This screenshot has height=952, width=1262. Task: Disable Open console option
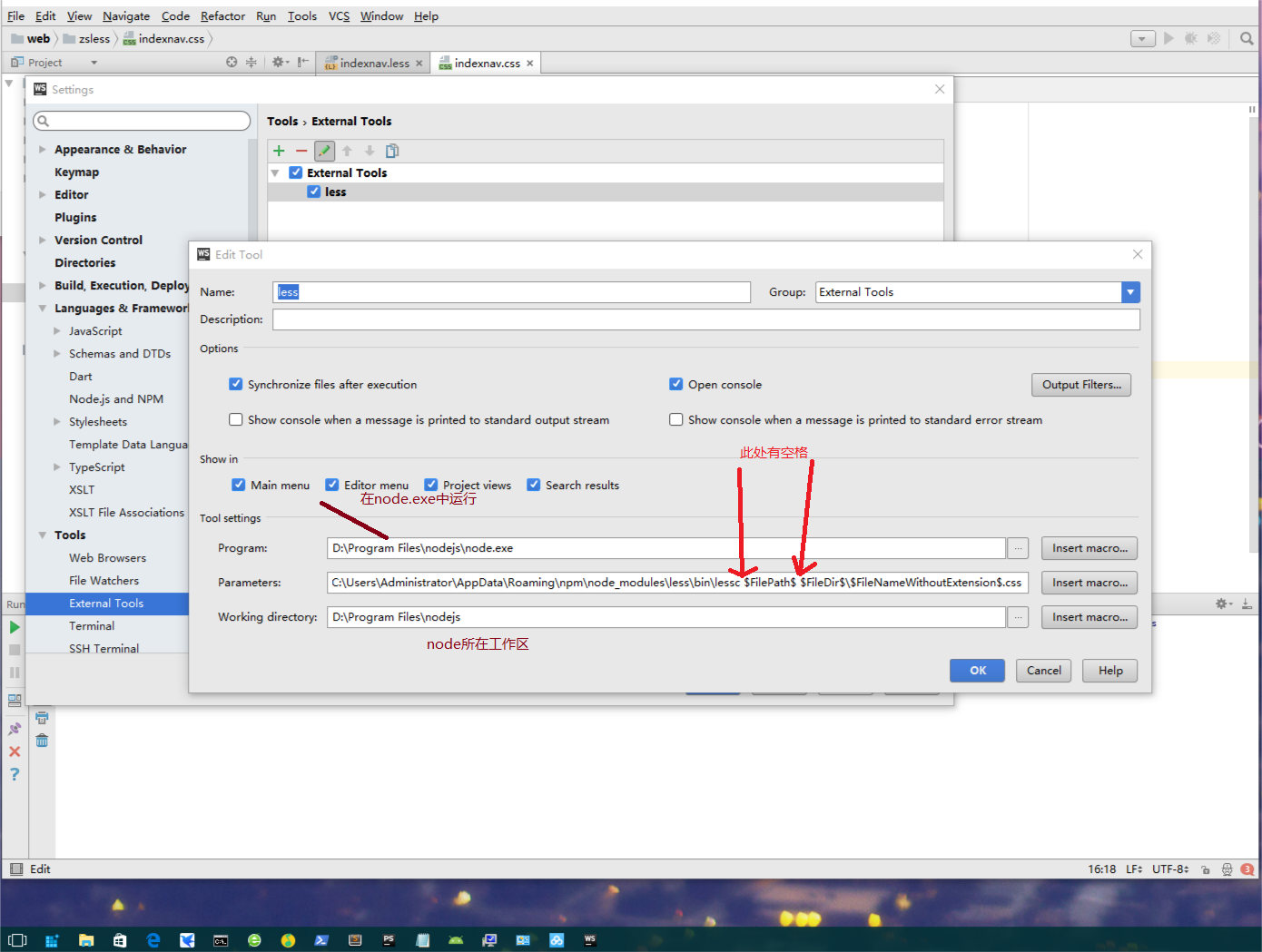point(676,384)
